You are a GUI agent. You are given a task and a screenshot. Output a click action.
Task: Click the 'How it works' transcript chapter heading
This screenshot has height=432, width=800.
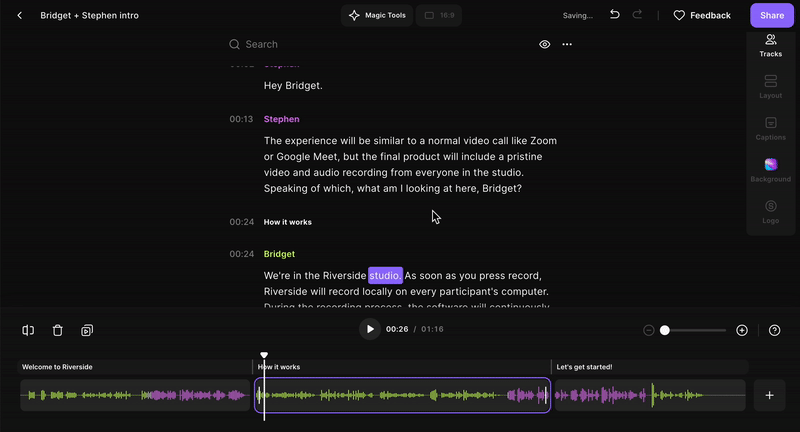click(x=288, y=222)
